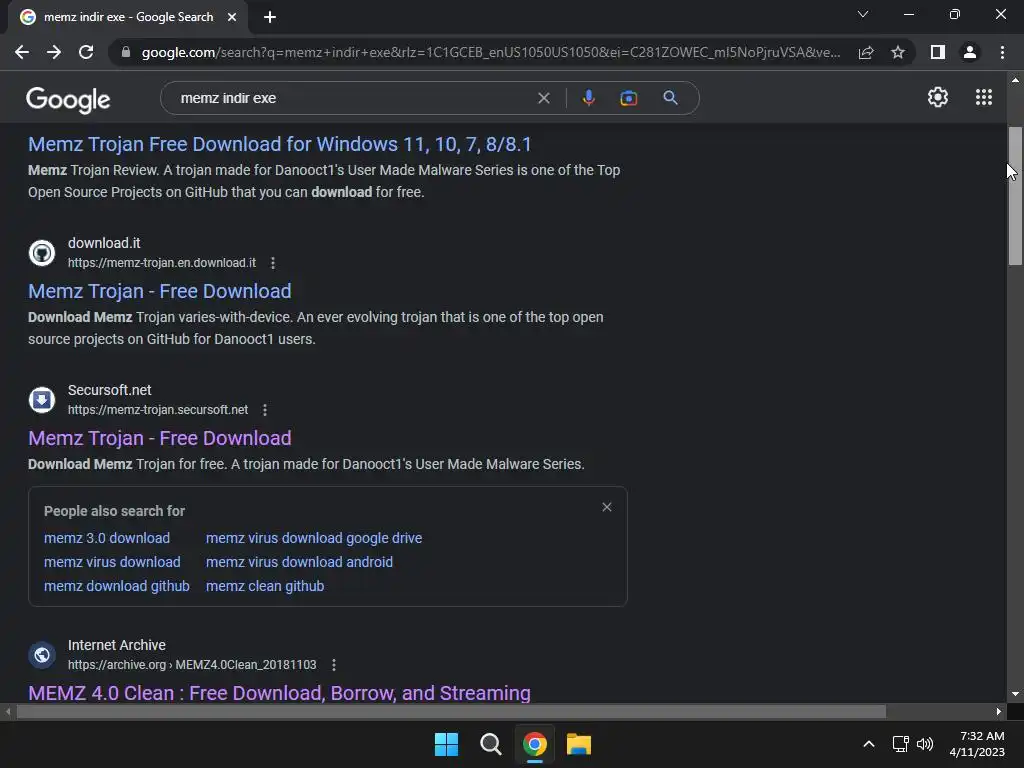Viewport: 1024px width, 768px height.
Task: Click the horizontal scrollbar right arrow
Action: (x=998, y=711)
